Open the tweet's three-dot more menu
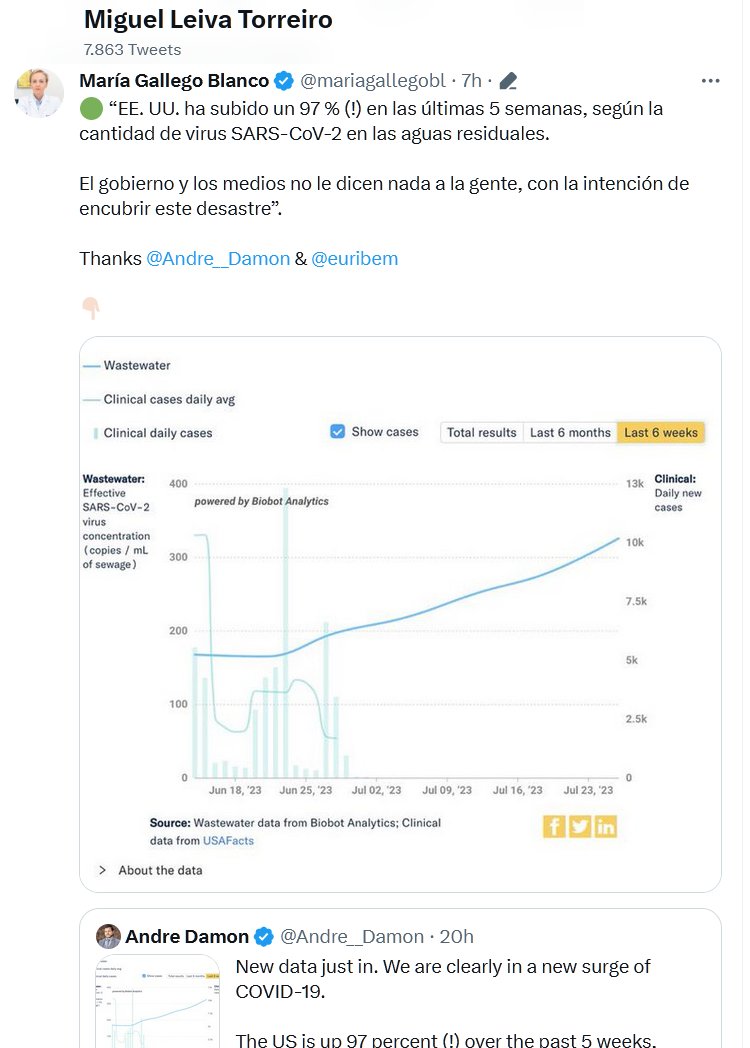Viewport: 750px width, 1048px height. pos(710,81)
